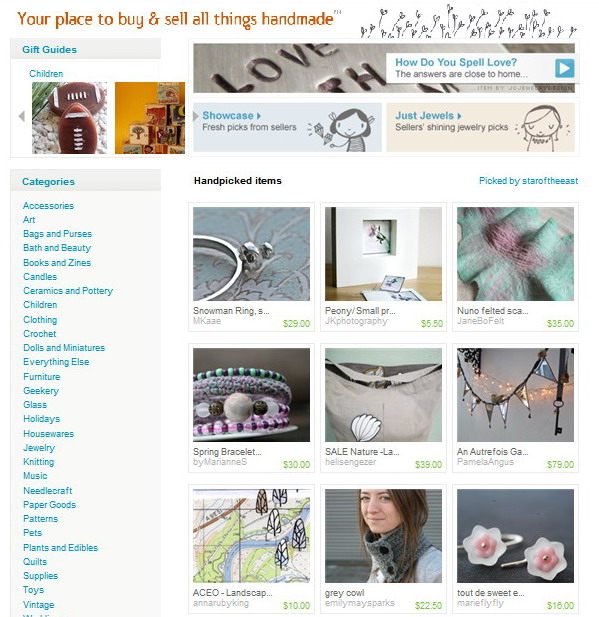Select the Jewelry category
Screen dimensions: 599x617
[x=39, y=448]
